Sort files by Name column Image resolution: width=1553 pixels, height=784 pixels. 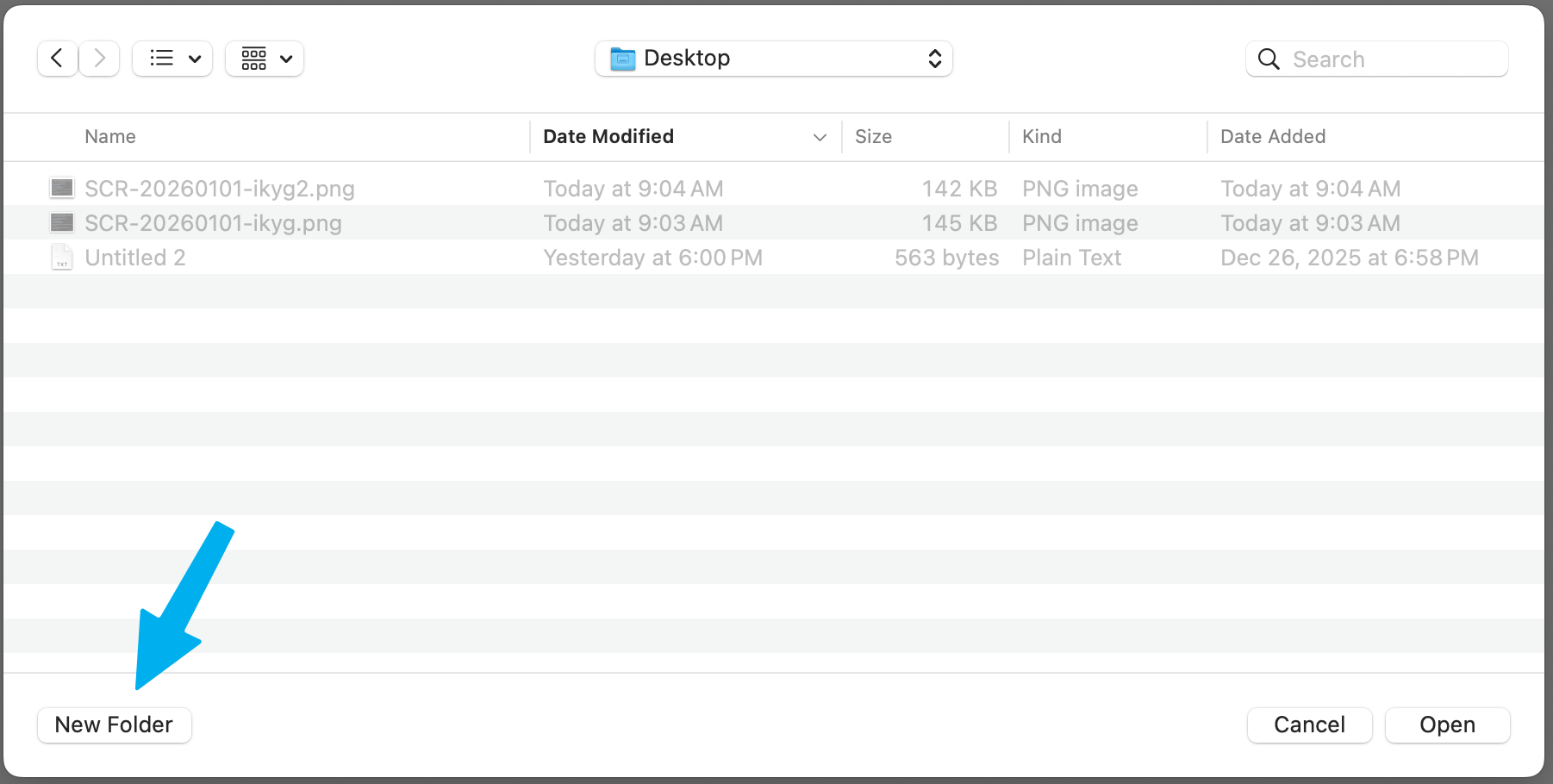(110, 137)
